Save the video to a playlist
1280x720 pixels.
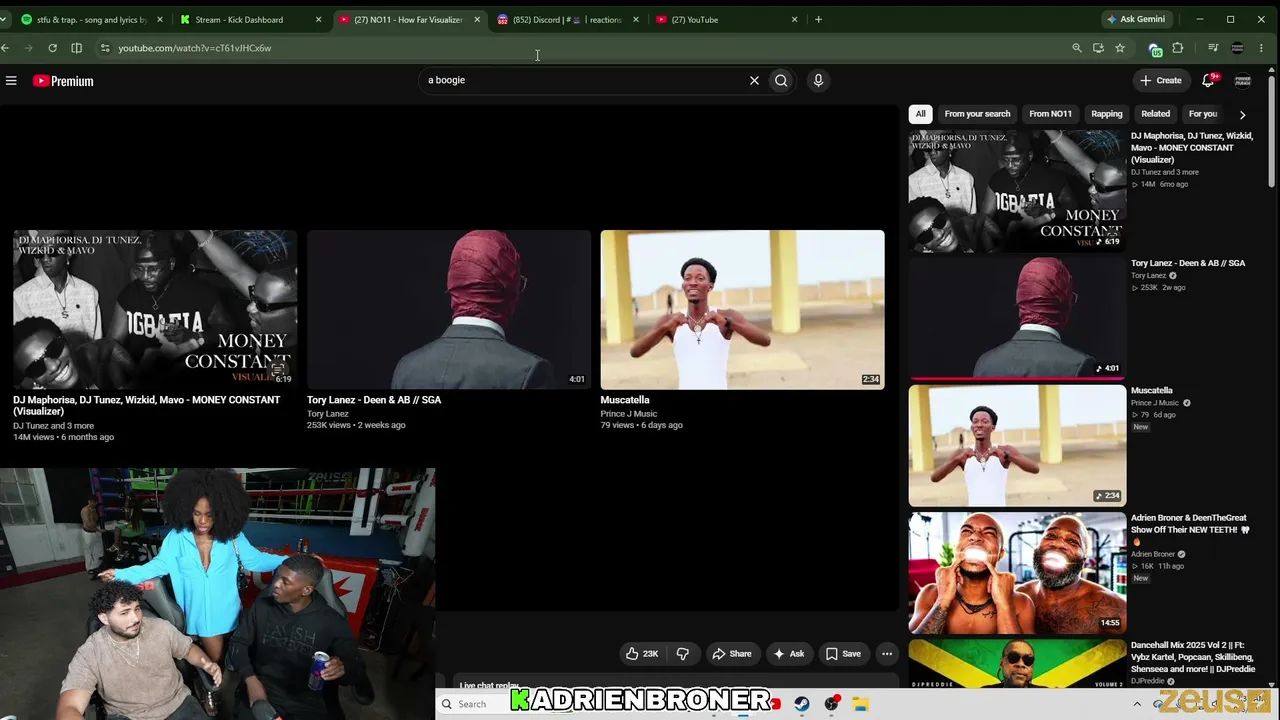point(843,654)
